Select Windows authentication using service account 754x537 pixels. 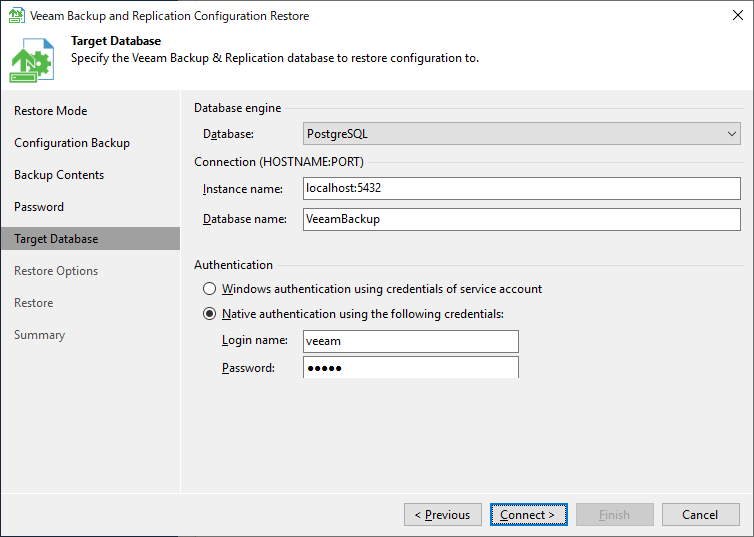point(210,289)
